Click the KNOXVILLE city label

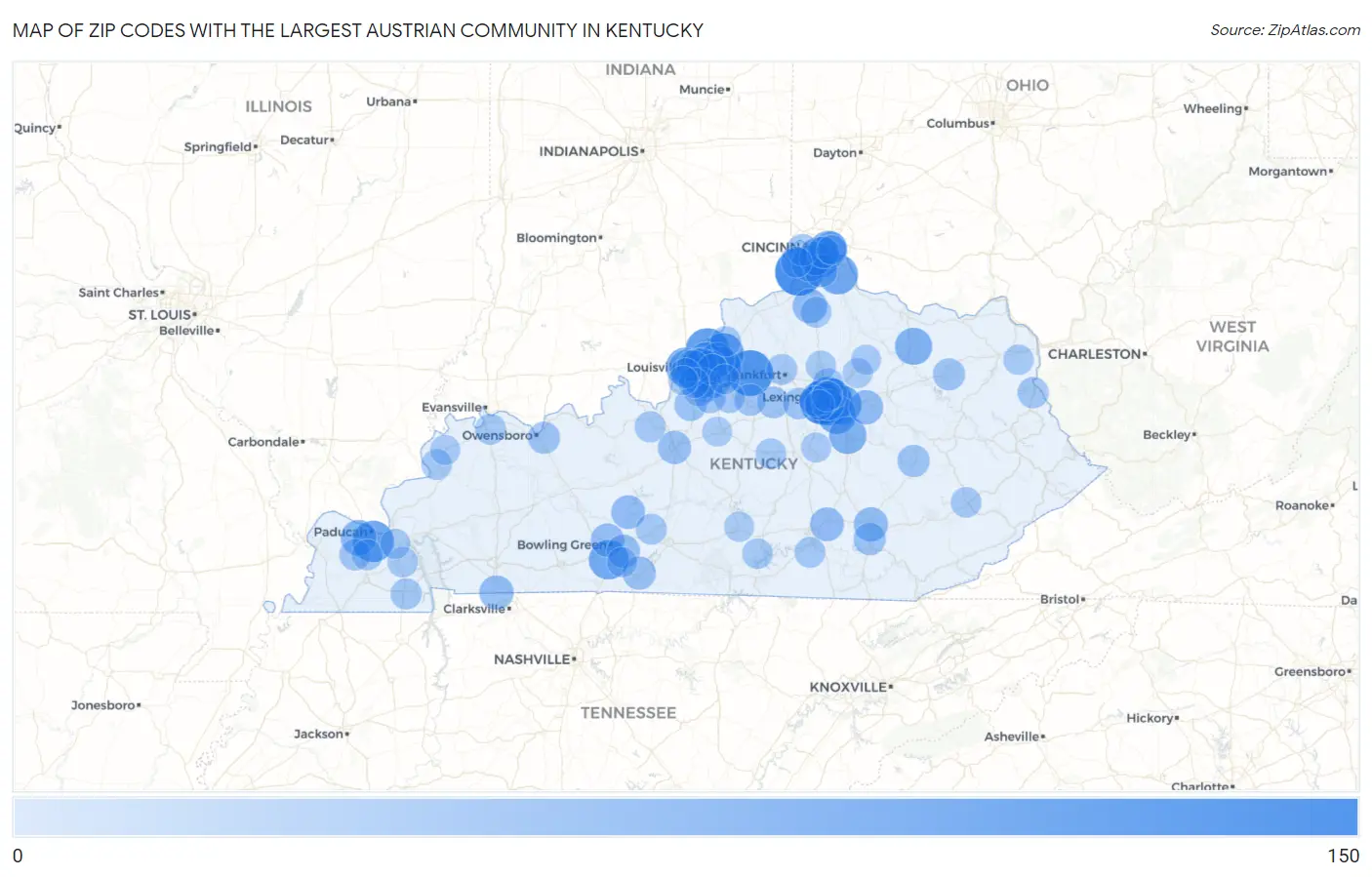tap(848, 687)
